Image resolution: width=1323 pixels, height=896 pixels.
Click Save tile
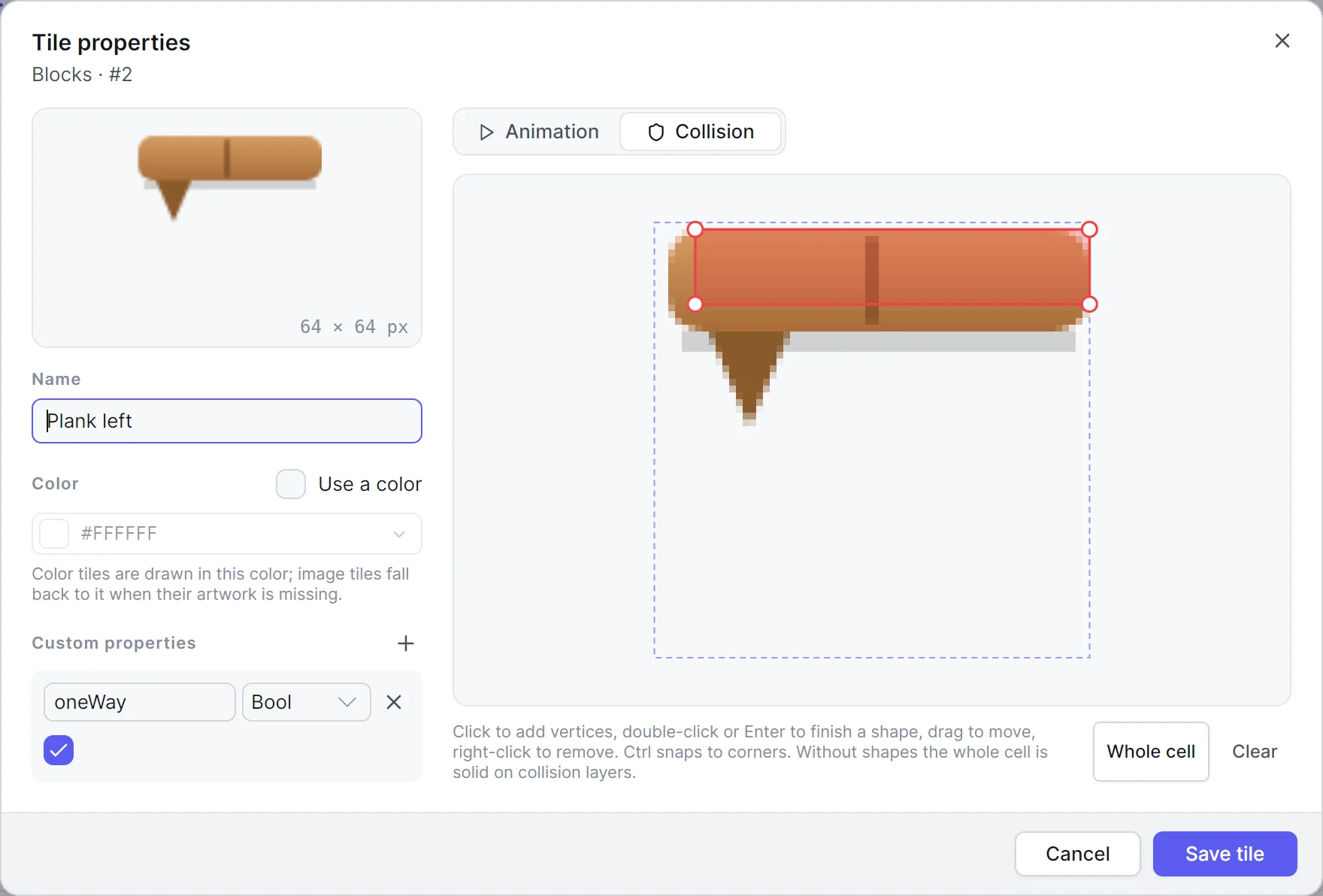click(x=1225, y=854)
